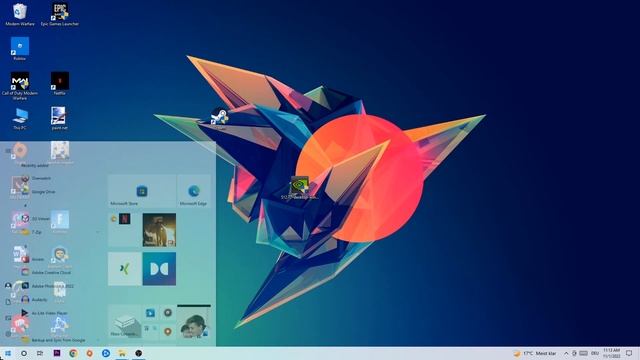Image resolution: width=640 pixels, height=360 pixels.
Task: Open the movie poster tile beside Netflix
Action: click(159, 230)
